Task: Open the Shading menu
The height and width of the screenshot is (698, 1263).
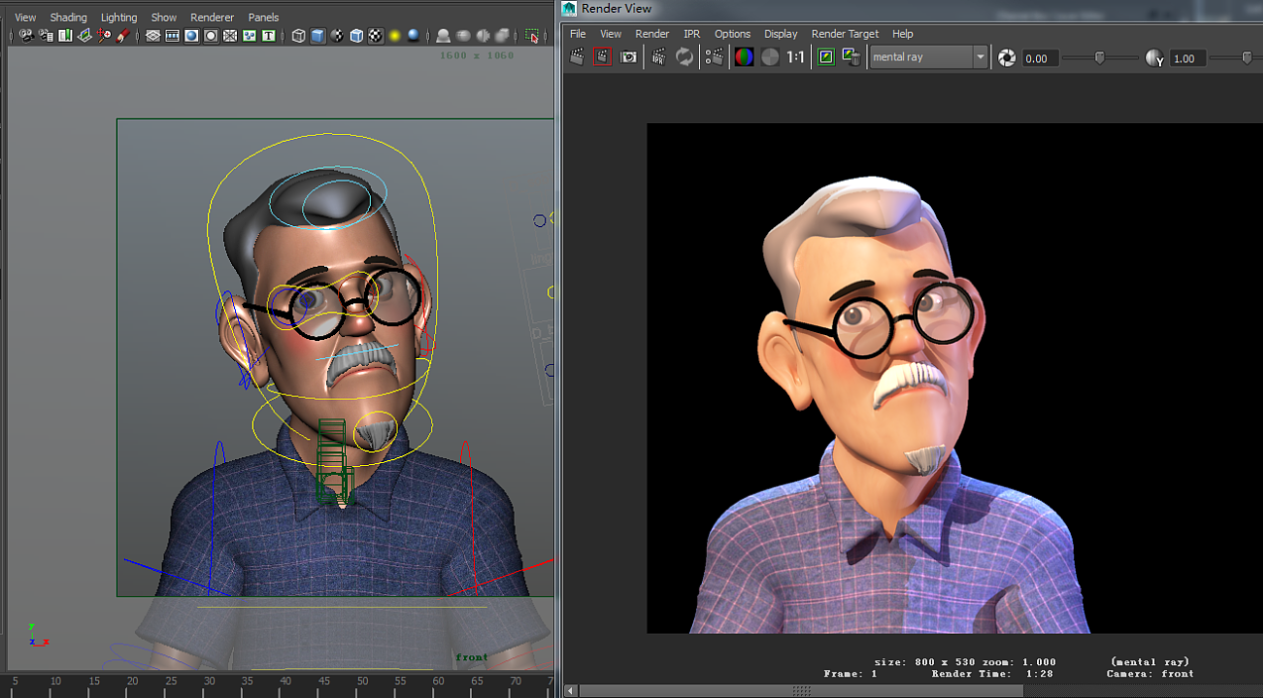Action: (69, 18)
